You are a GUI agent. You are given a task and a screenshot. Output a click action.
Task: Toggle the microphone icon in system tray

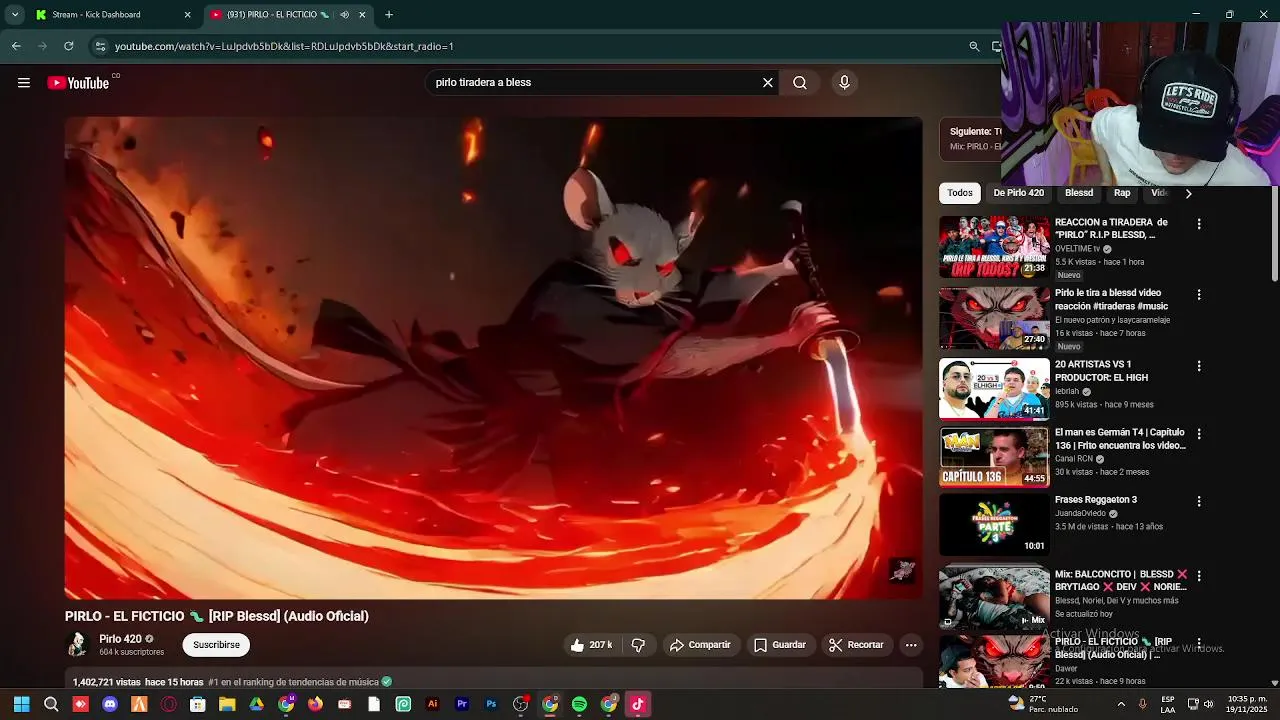pos(1143,704)
